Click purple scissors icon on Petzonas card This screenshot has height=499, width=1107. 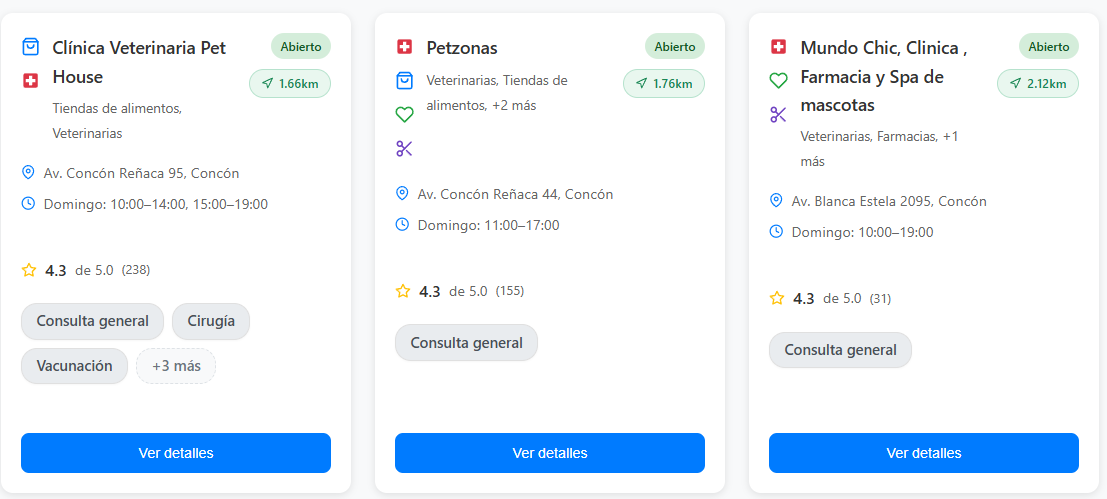[x=404, y=149]
